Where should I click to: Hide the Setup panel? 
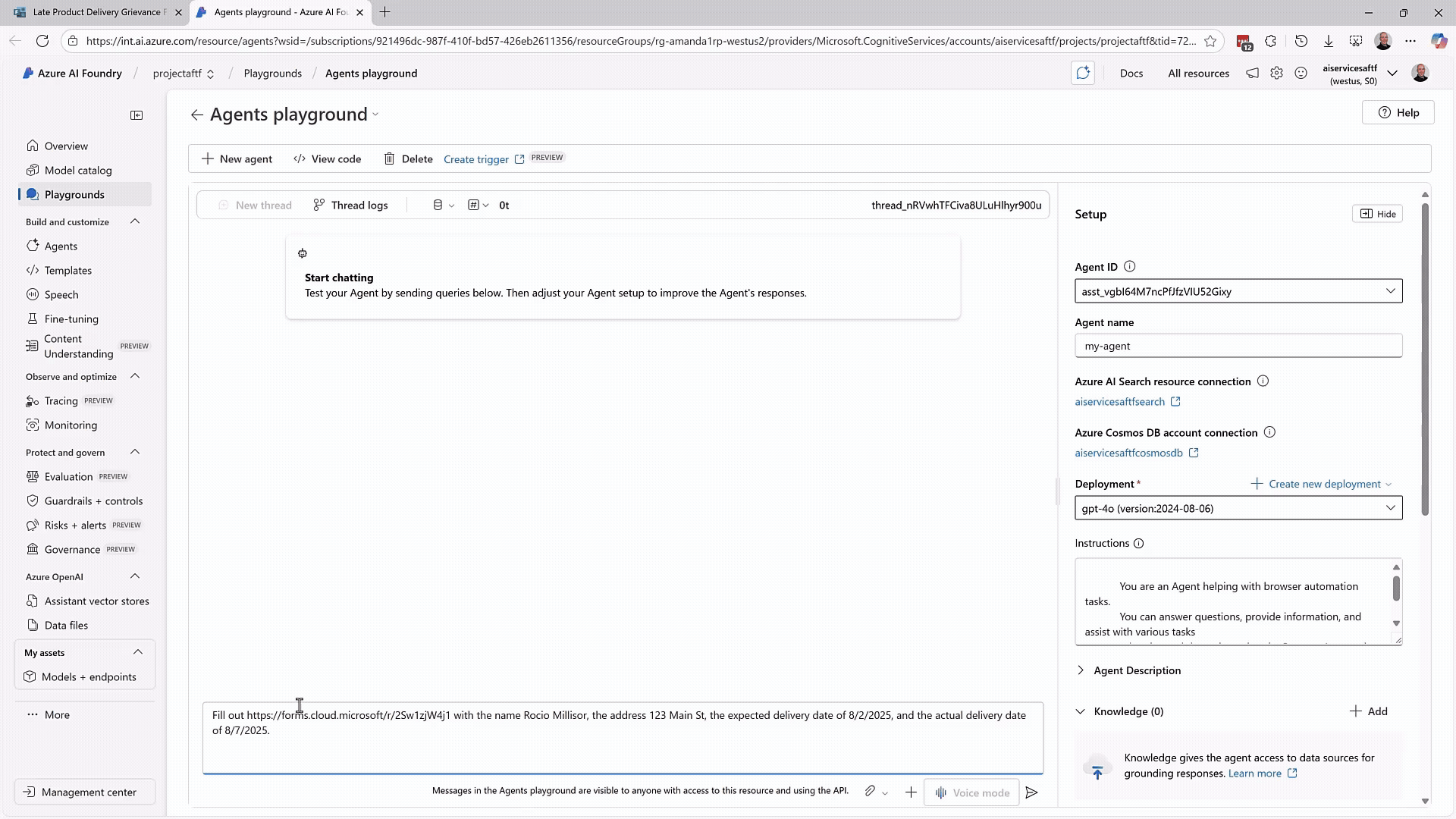(x=1377, y=214)
